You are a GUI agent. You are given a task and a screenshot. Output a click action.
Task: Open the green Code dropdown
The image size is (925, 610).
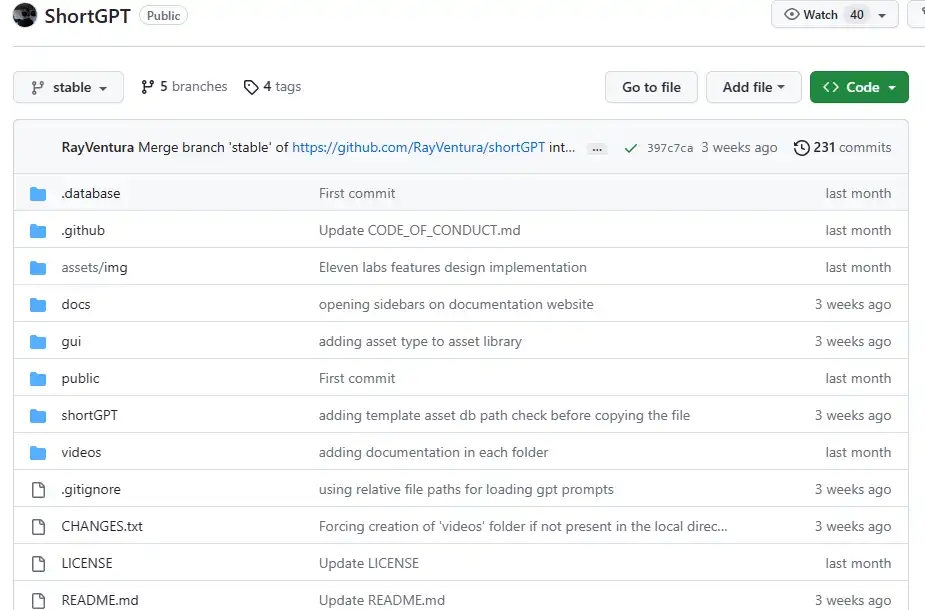point(859,87)
